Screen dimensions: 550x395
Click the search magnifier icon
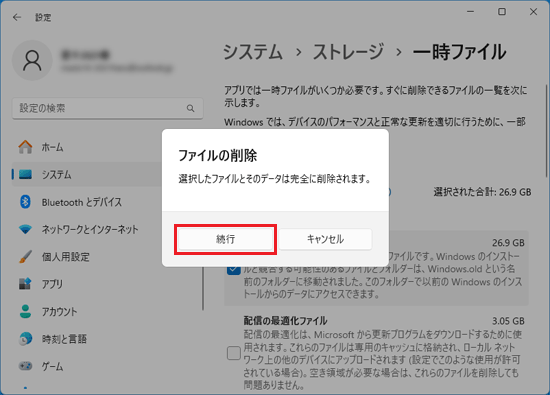point(190,108)
